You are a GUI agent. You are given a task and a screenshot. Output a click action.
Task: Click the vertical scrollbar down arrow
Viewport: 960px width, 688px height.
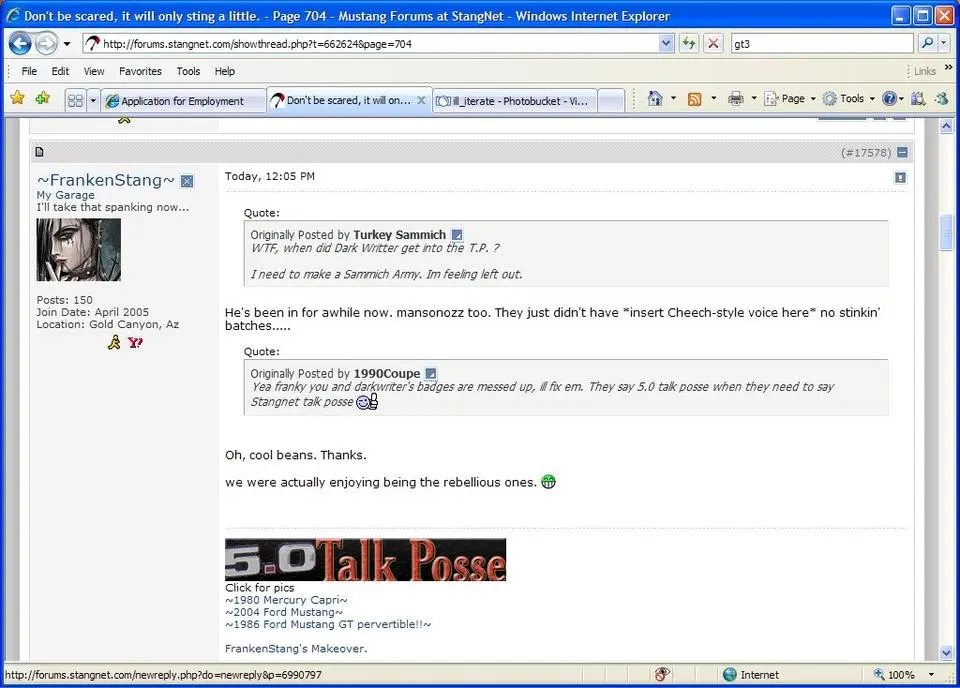[x=947, y=652]
